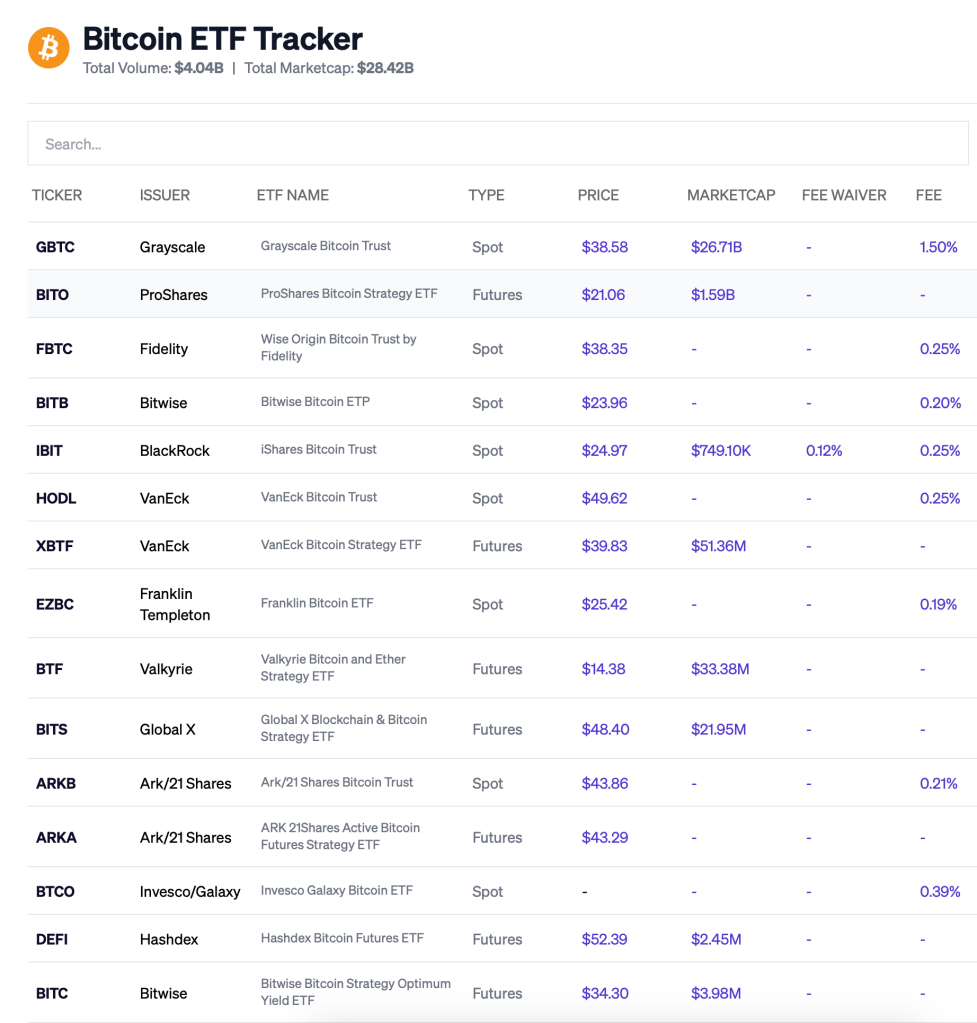Click the HODL price link $49.62
977x1023 pixels.
pos(605,497)
